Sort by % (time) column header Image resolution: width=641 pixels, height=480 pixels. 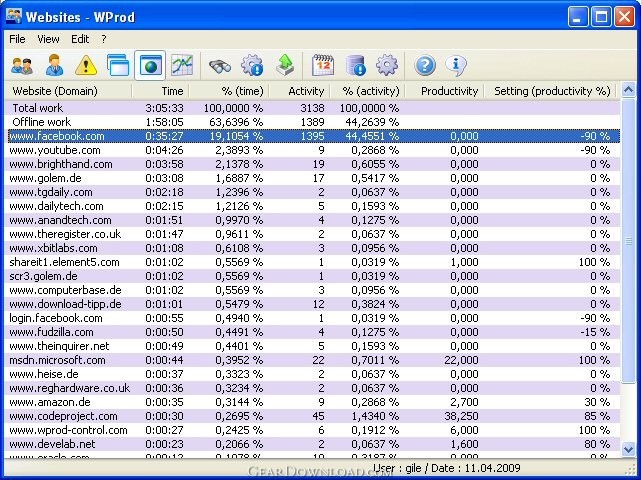229,91
